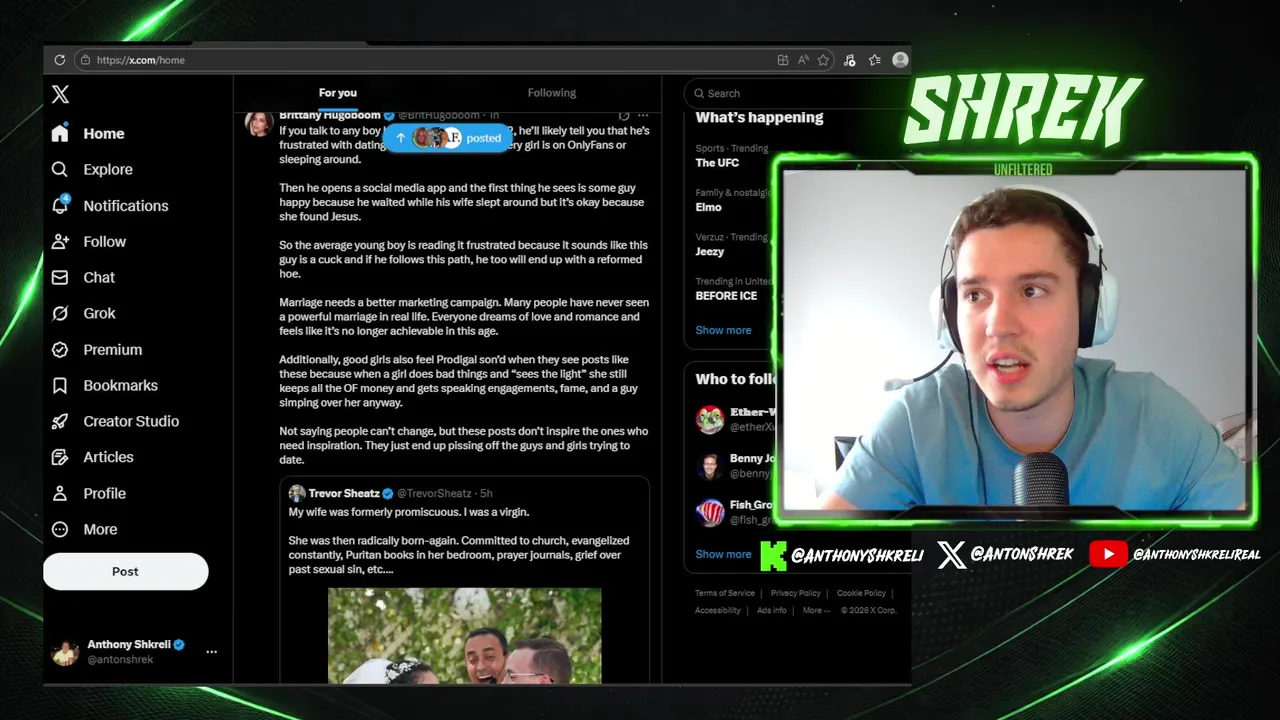This screenshot has height=720, width=1280.
Task: Open the Articles icon
Action: (60, 457)
